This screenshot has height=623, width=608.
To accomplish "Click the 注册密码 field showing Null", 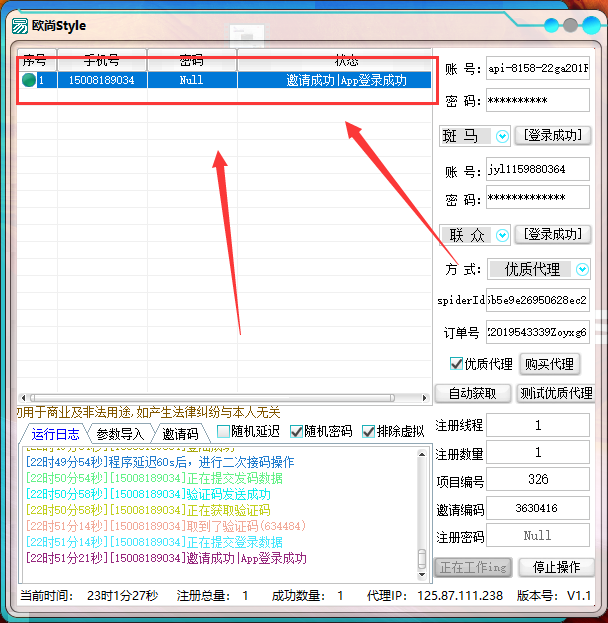I will click(538, 535).
